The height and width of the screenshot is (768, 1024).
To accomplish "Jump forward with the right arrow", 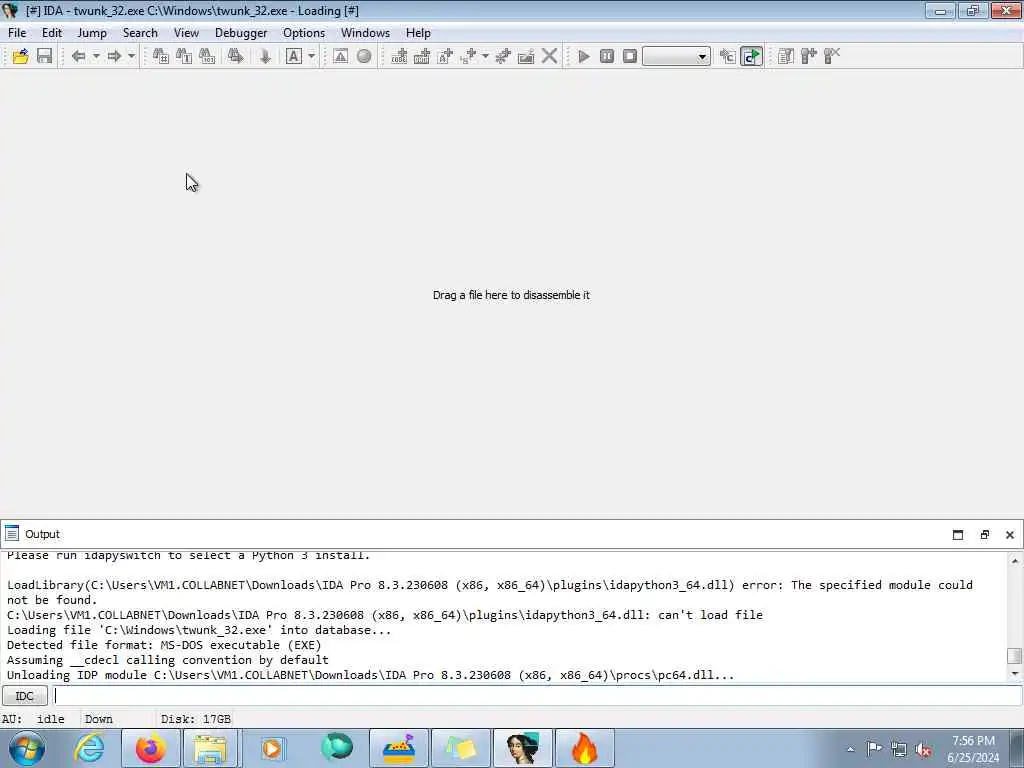I will coord(114,56).
